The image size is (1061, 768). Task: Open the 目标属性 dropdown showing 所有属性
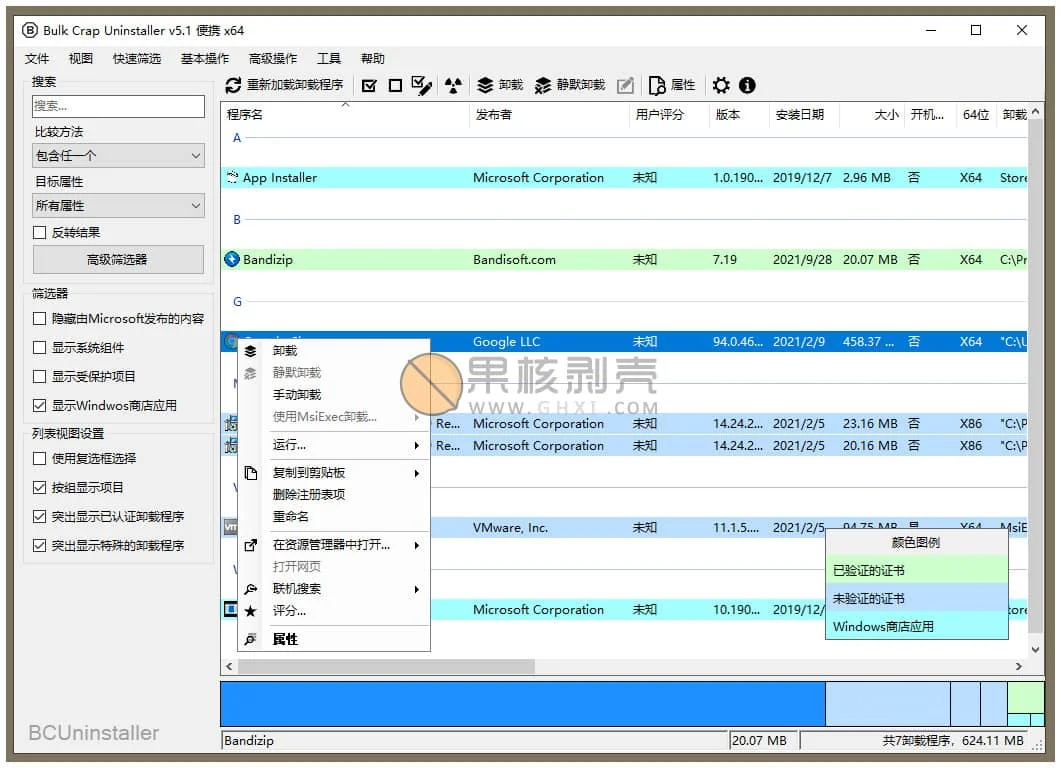point(118,206)
